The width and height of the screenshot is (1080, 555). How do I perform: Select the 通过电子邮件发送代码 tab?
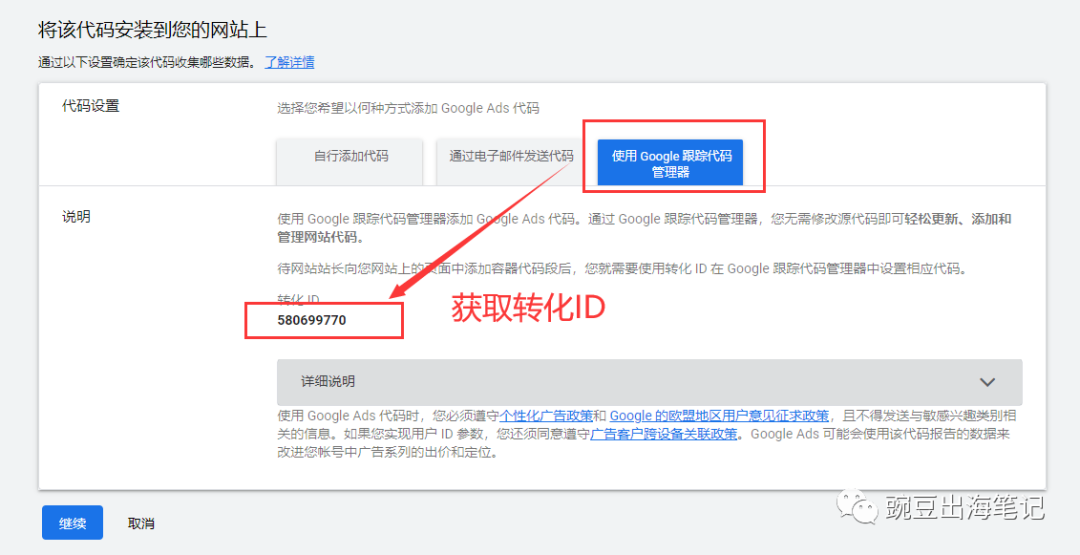click(x=510, y=163)
